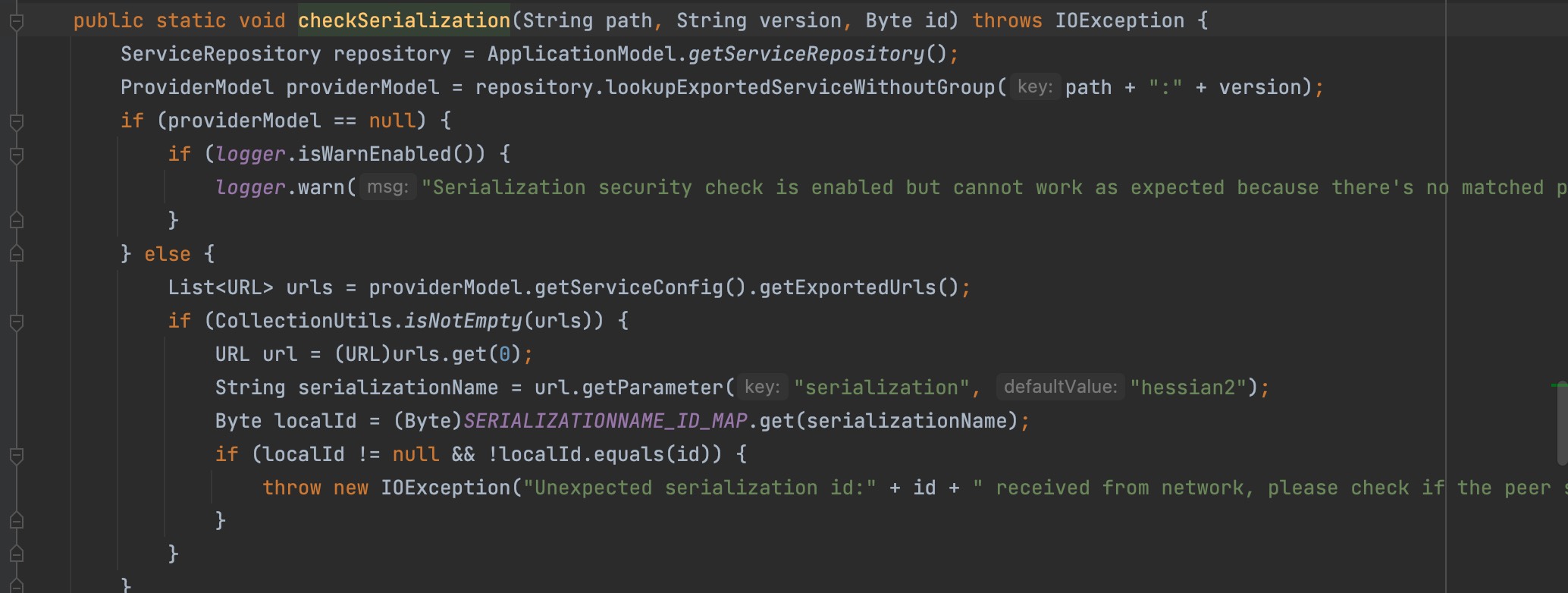
Task: Click fold-end marker below the throw statement
Action: 17,521
